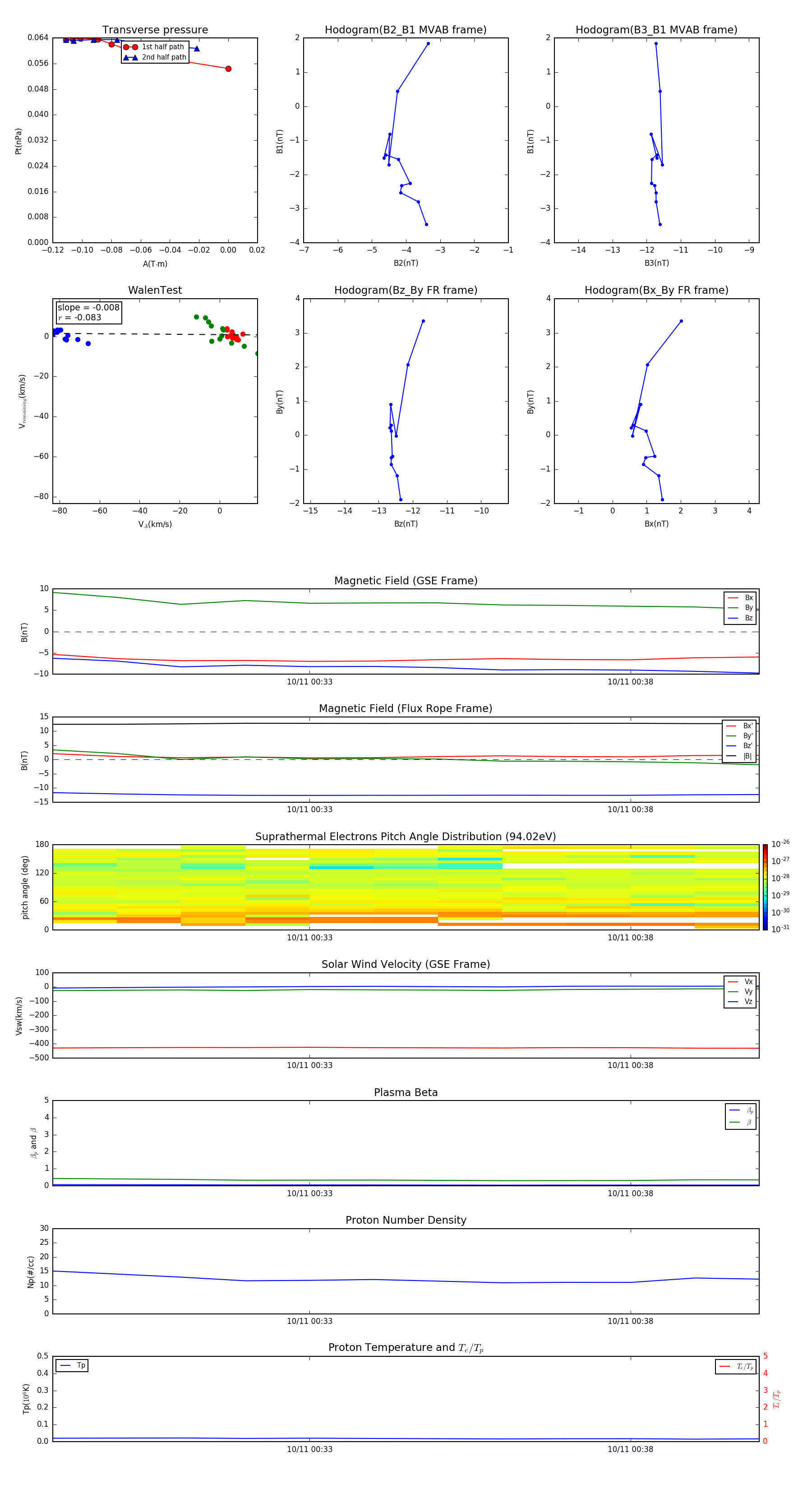Screen dimensions: 812x1489
Task: Click the β legend entry below βp
Action: coord(741,1122)
